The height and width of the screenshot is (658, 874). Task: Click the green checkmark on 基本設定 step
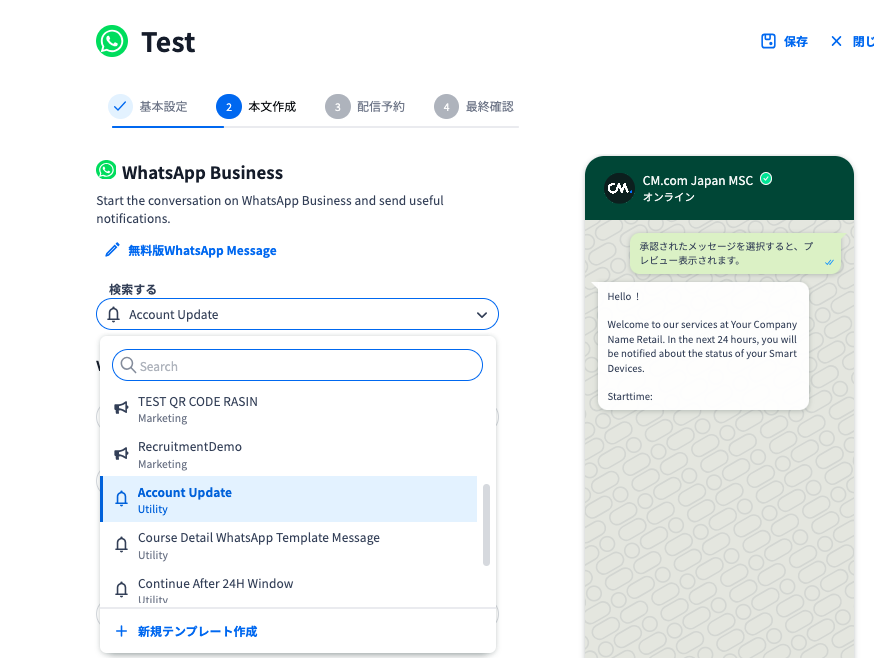click(120, 105)
